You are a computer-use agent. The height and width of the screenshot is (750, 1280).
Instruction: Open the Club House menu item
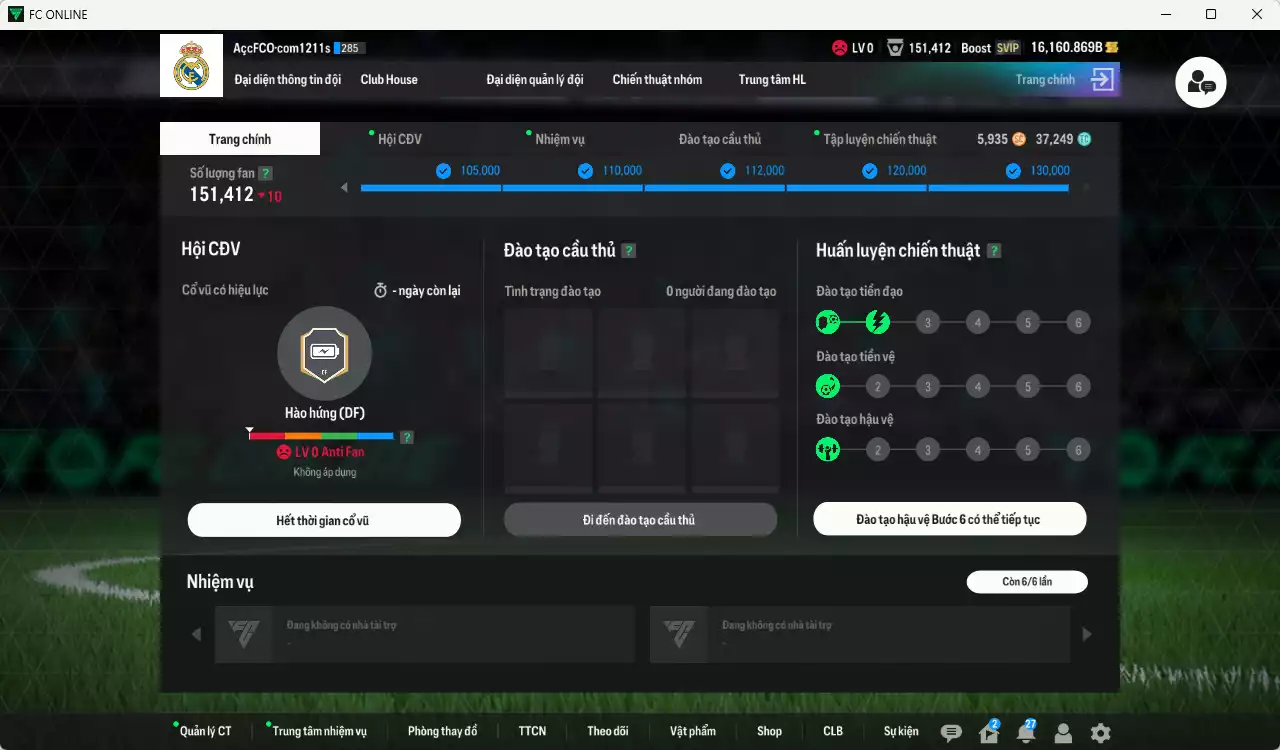(389, 79)
